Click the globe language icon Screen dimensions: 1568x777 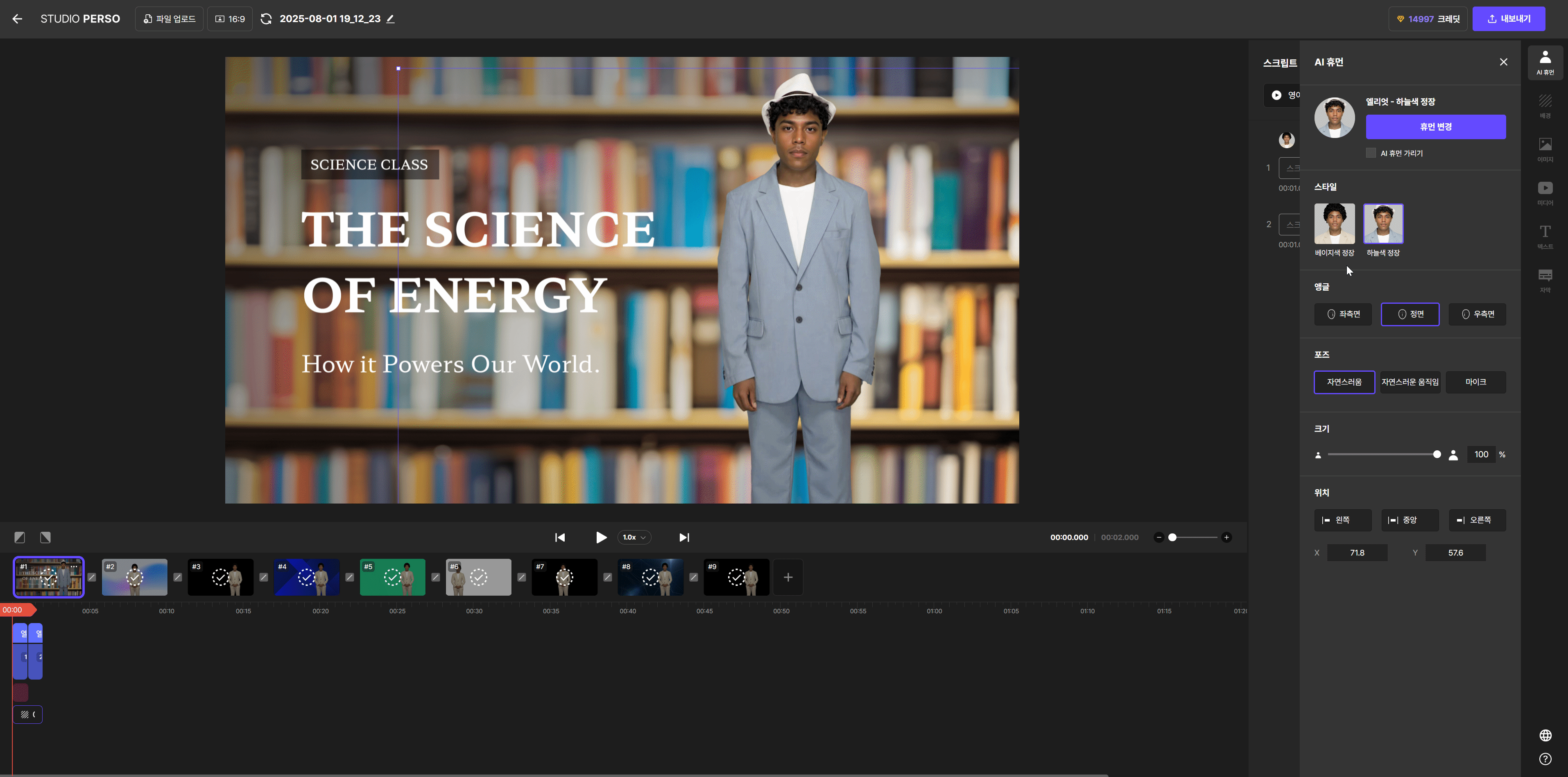click(x=1545, y=735)
